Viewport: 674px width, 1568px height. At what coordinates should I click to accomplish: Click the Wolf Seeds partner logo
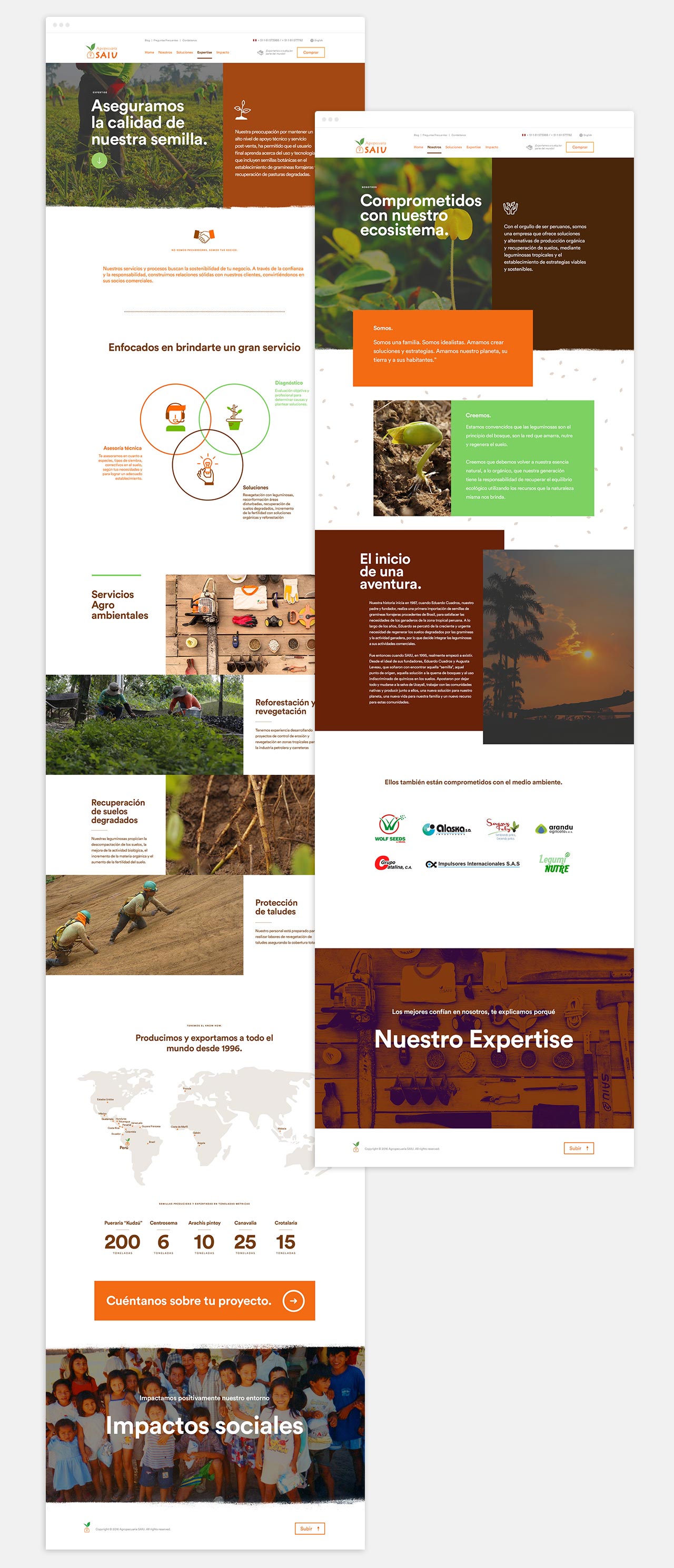[x=390, y=828]
